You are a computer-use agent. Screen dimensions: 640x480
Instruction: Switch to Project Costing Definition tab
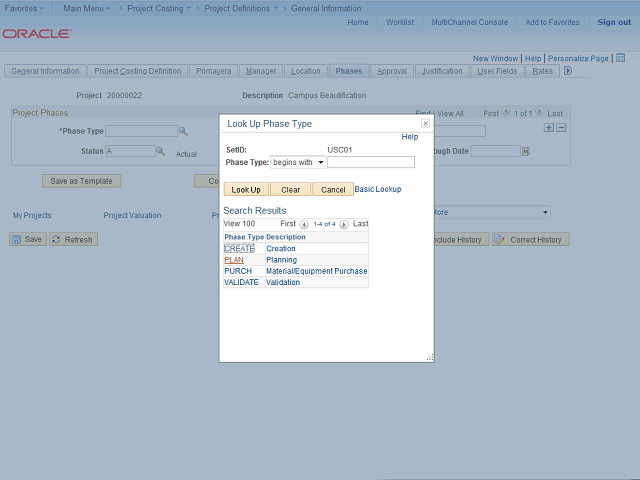(138, 71)
